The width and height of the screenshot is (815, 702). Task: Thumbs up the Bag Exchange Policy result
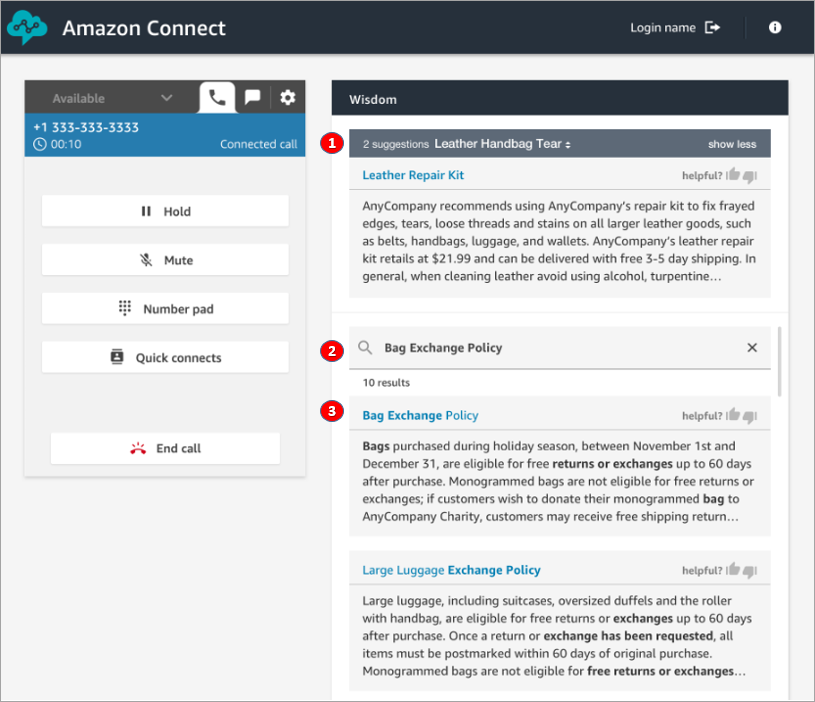[734, 415]
